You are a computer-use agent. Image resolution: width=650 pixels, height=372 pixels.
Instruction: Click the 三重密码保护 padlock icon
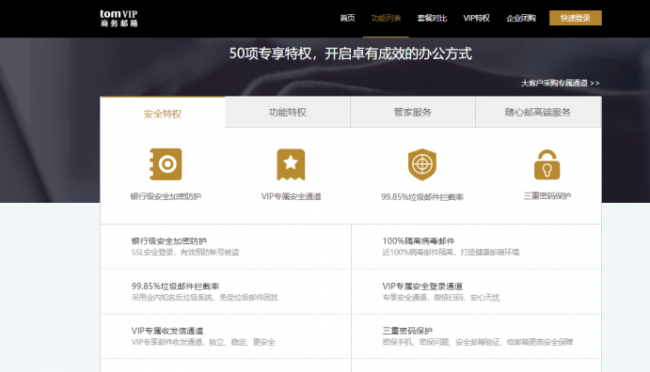(547, 165)
